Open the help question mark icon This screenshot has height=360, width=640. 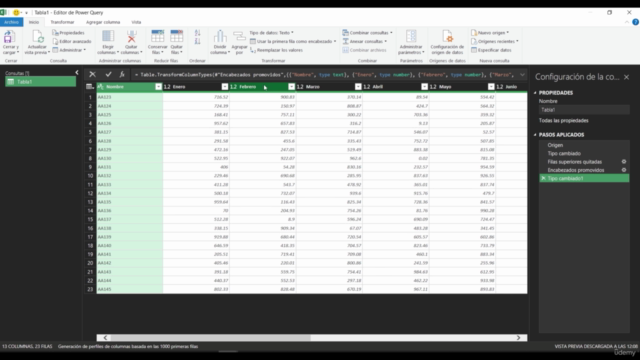(635, 22)
